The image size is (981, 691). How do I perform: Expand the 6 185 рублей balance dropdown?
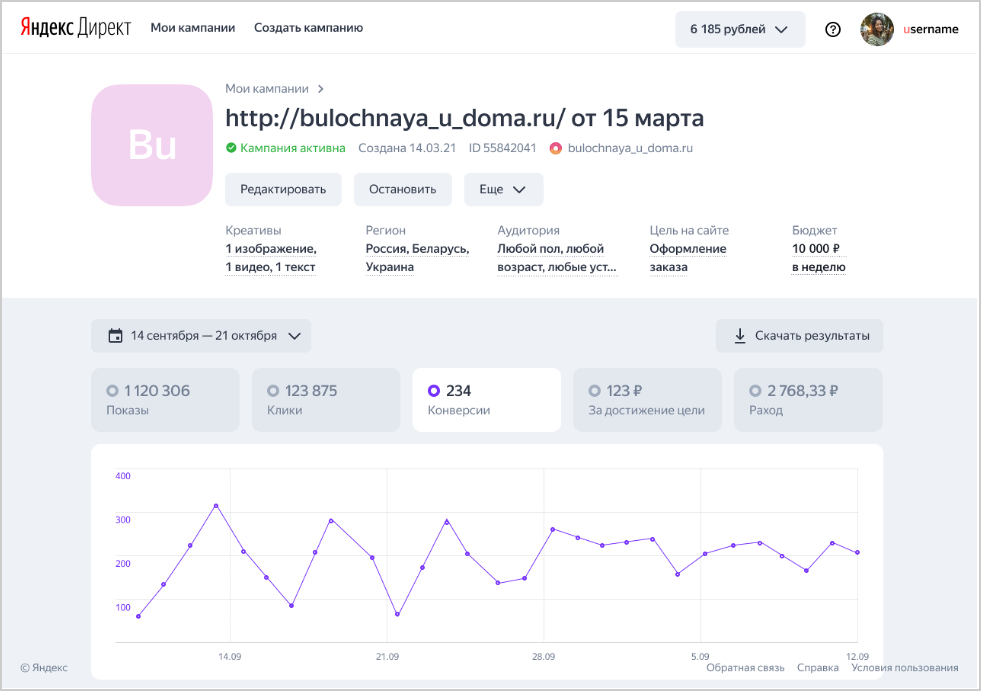coord(739,29)
